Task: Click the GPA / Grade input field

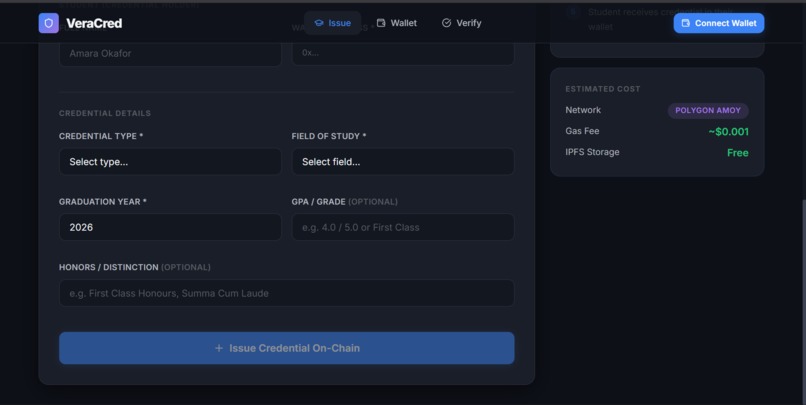Action: tap(403, 227)
